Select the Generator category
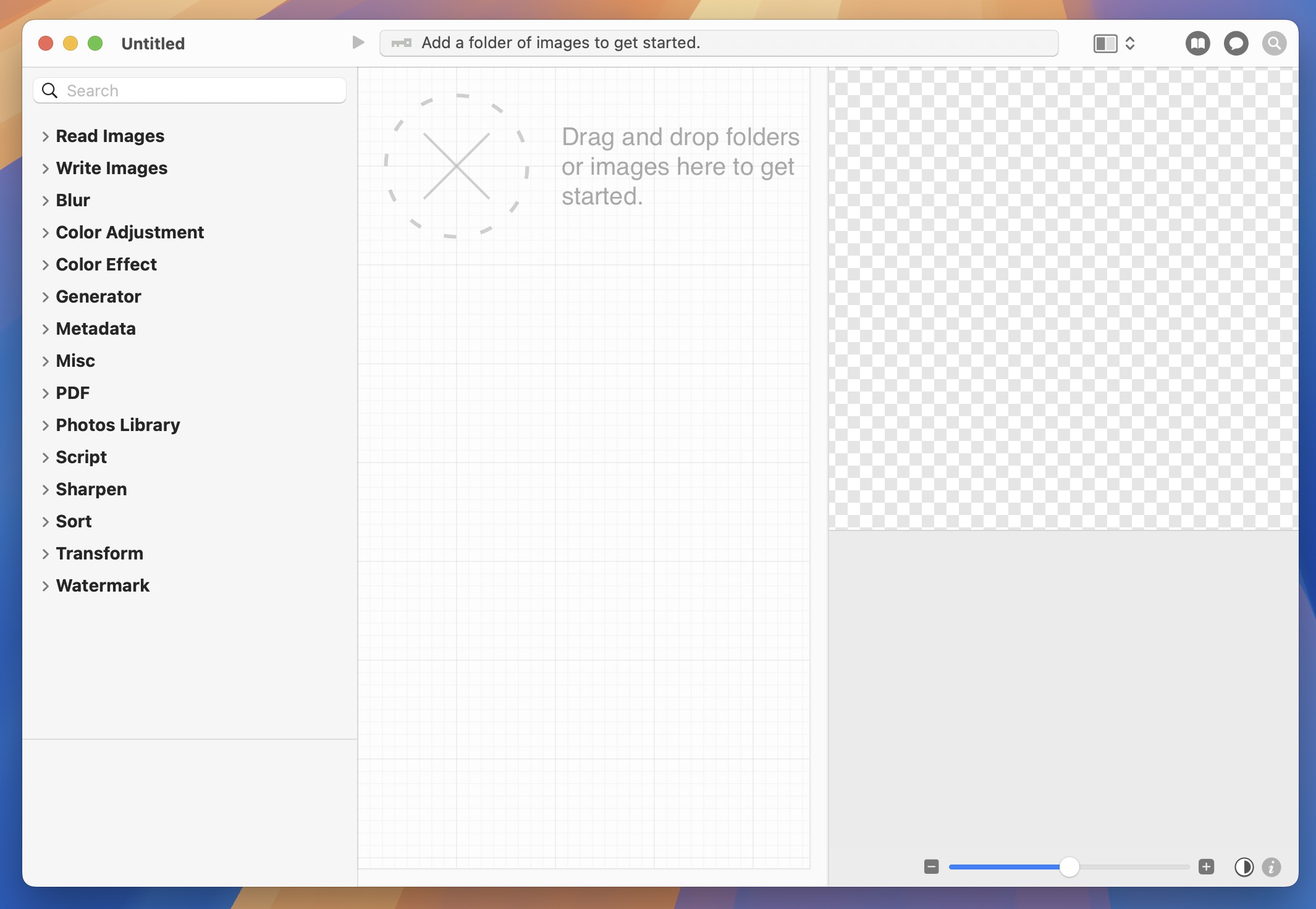 [98, 296]
